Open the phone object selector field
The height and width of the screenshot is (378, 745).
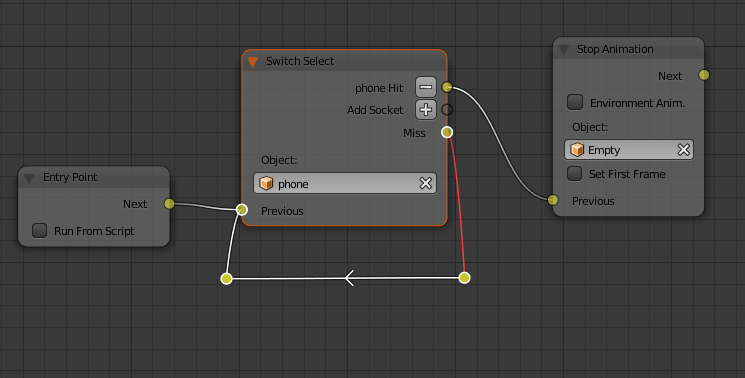point(345,183)
